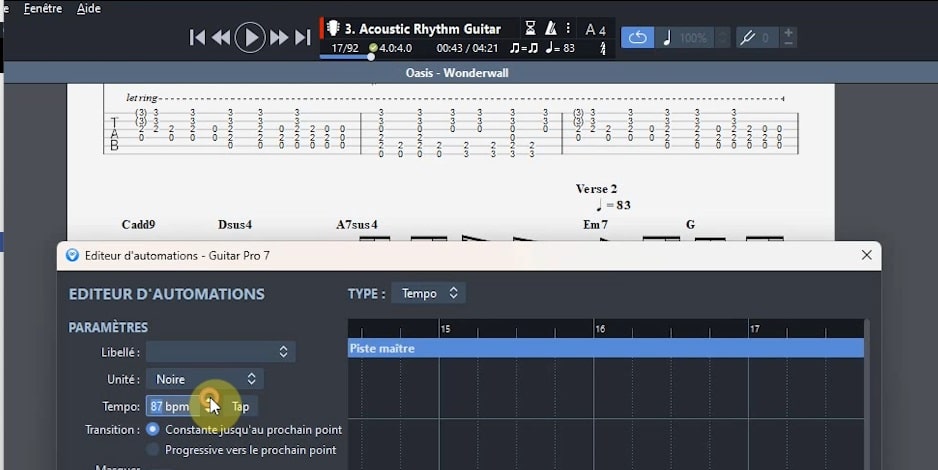The image size is (938, 470).
Task: Open the TYPE Tempo dropdown
Action: pos(428,294)
